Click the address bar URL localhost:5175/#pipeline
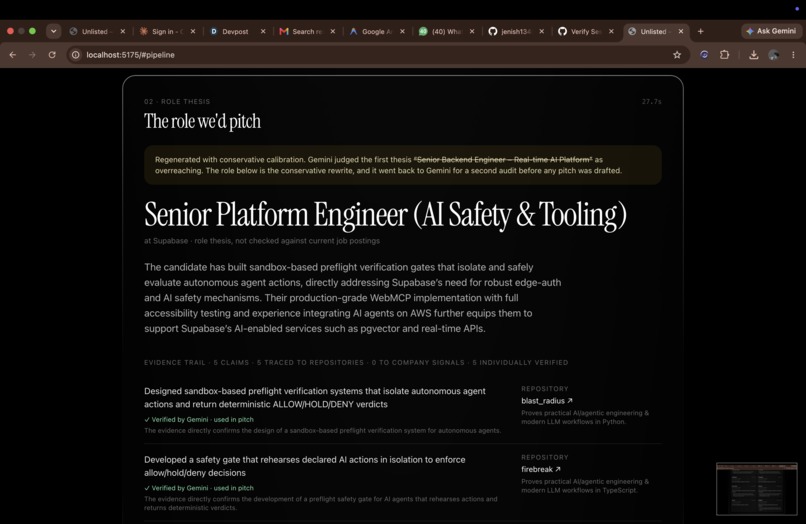 click(x=131, y=55)
